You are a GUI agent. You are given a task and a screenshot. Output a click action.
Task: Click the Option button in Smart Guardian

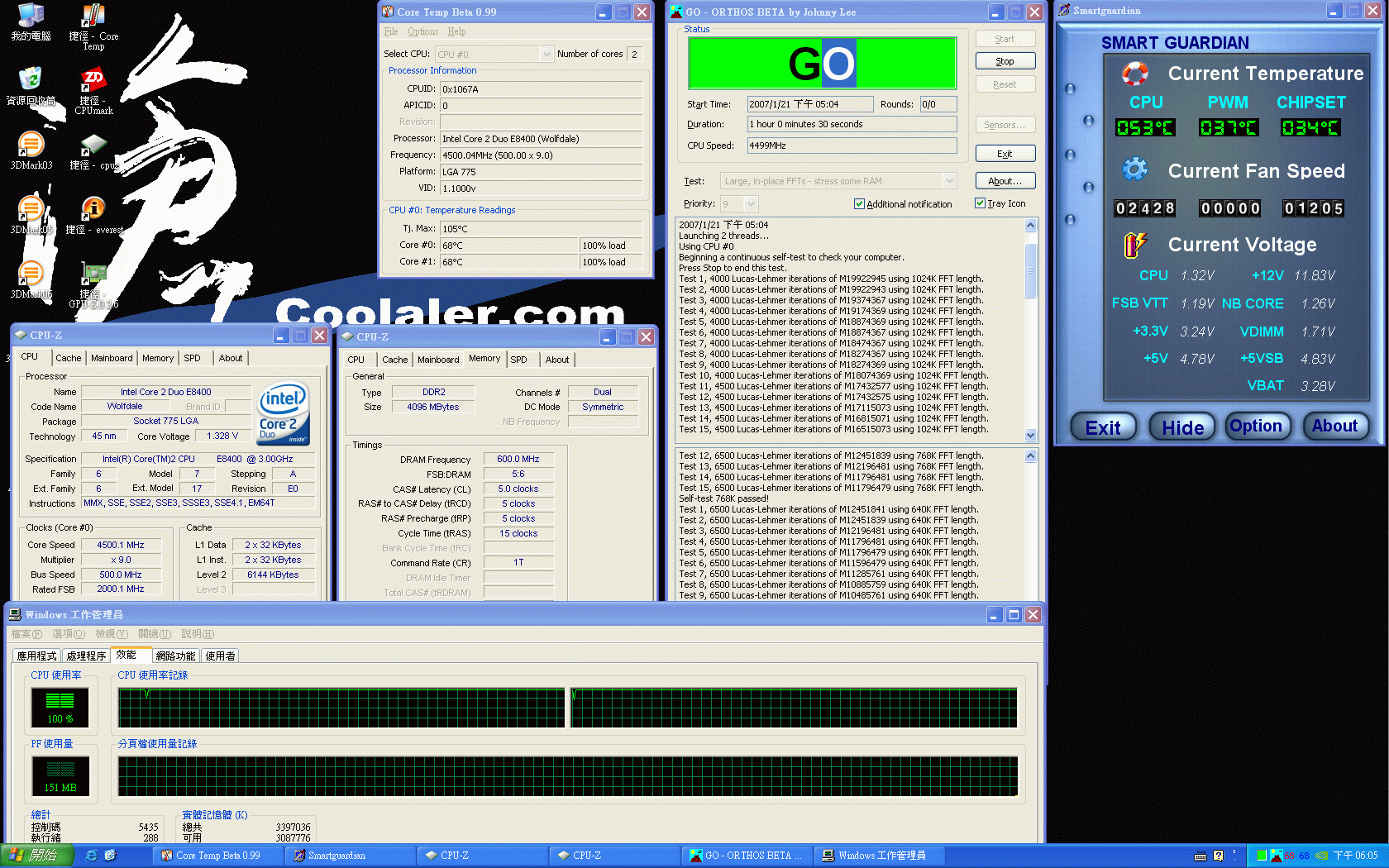pos(1256,427)
